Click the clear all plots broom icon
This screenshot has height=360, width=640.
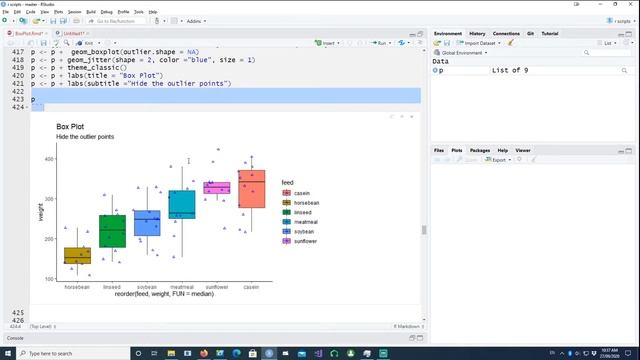pos(533,160)
